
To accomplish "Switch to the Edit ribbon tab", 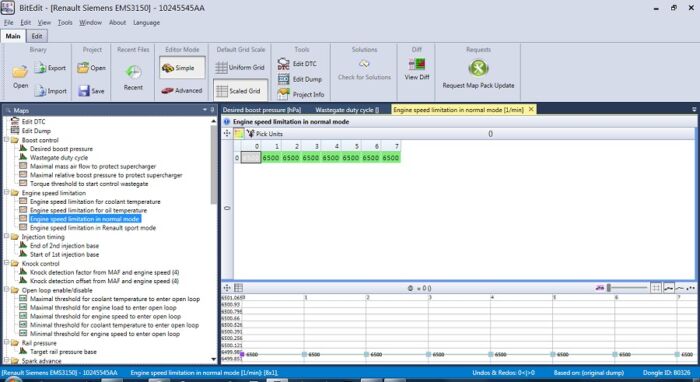I will tap(37, 36).
